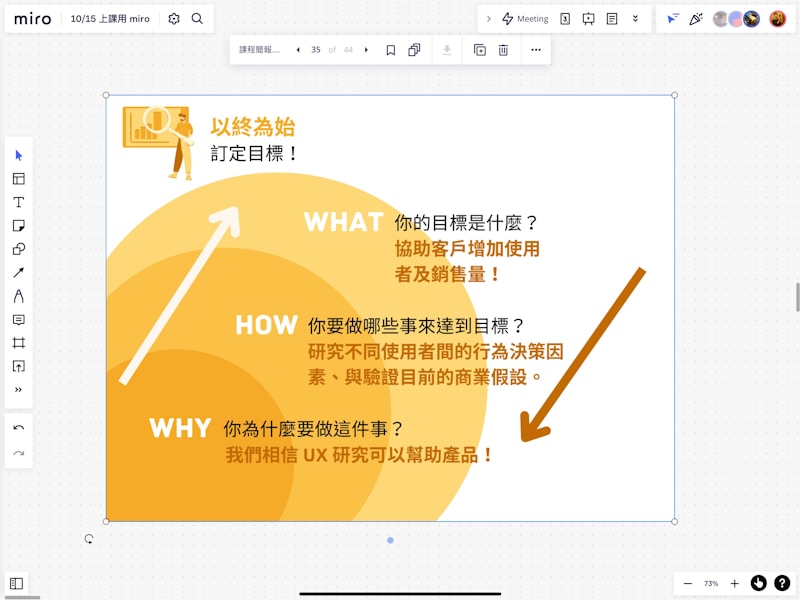Open the frame name 課程簡報 field
Viewport: 800px width, 600px height.
tap(259, 49)
